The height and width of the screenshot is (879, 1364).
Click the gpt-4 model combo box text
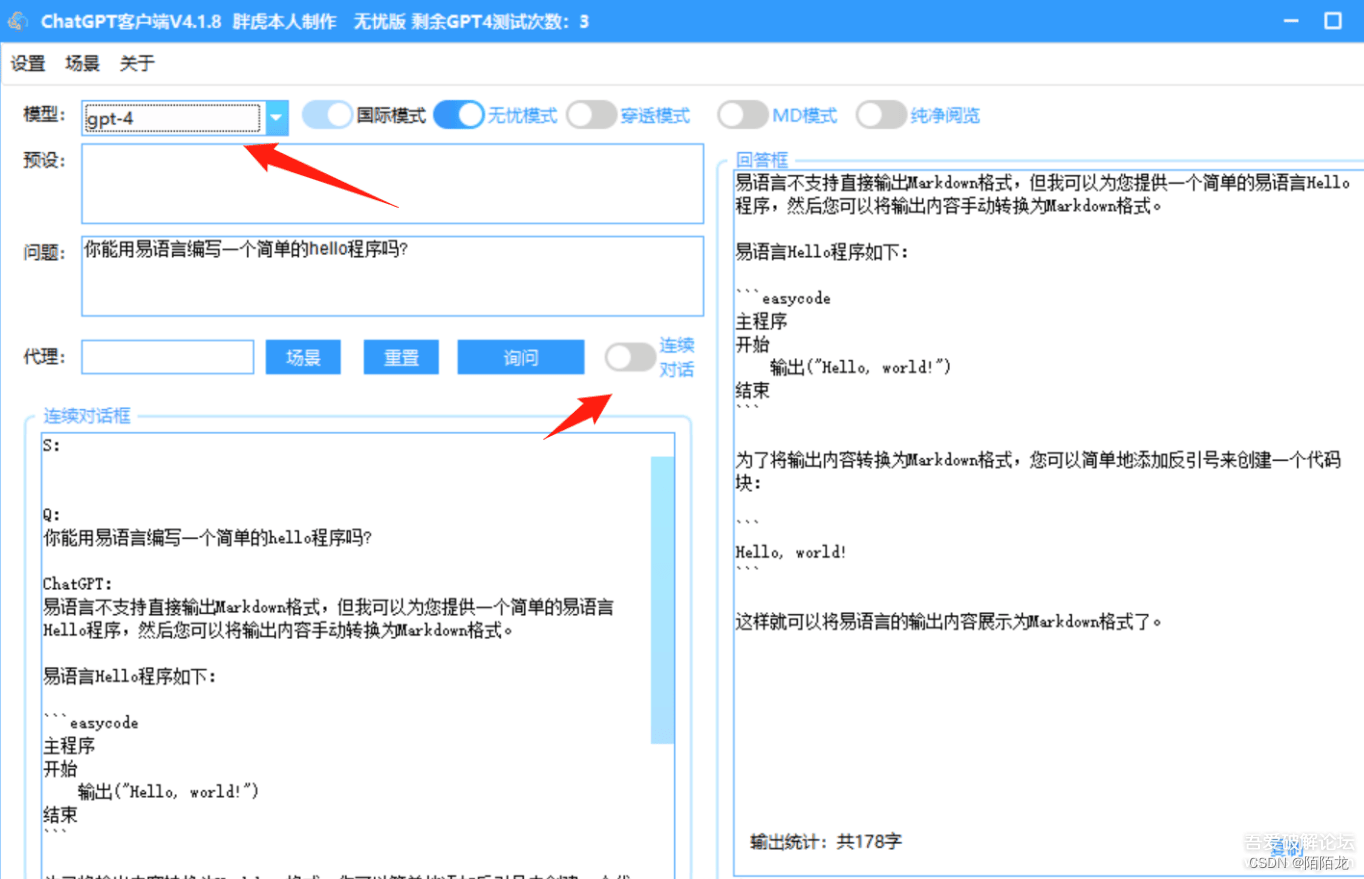click(x=173, y=118)
